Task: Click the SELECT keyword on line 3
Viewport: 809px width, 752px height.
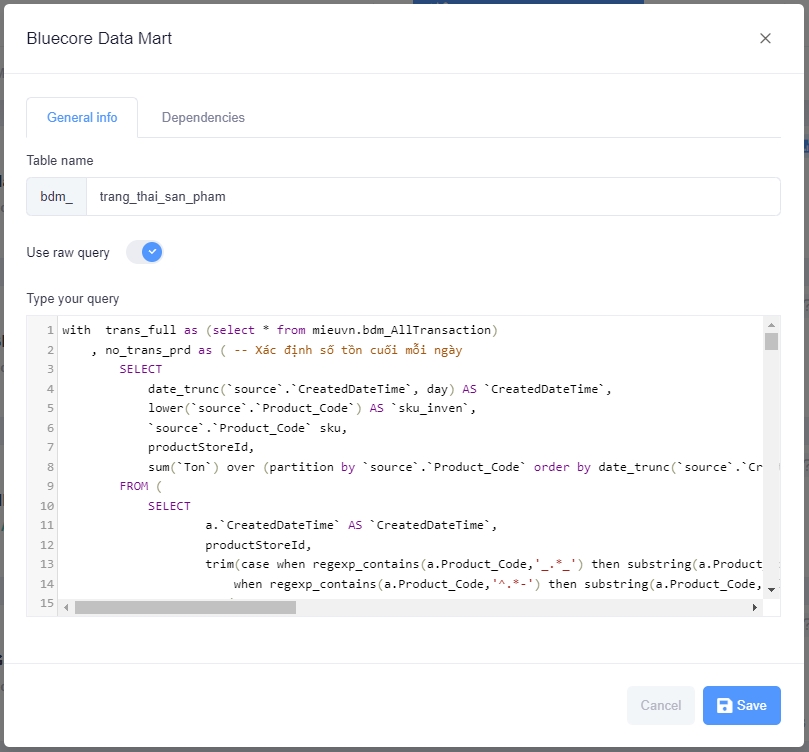Action: (x=140, y=369)
